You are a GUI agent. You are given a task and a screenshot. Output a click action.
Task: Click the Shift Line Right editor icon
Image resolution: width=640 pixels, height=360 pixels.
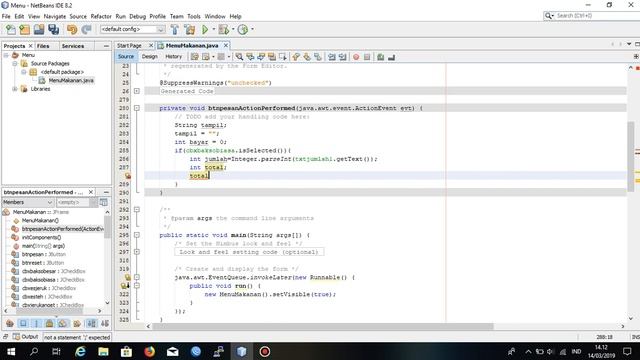342,57
